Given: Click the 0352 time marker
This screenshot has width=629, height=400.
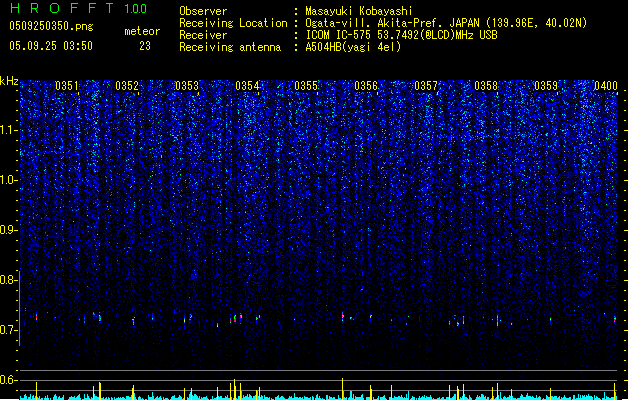Looking at the screenshot, I should coord(127,86).
